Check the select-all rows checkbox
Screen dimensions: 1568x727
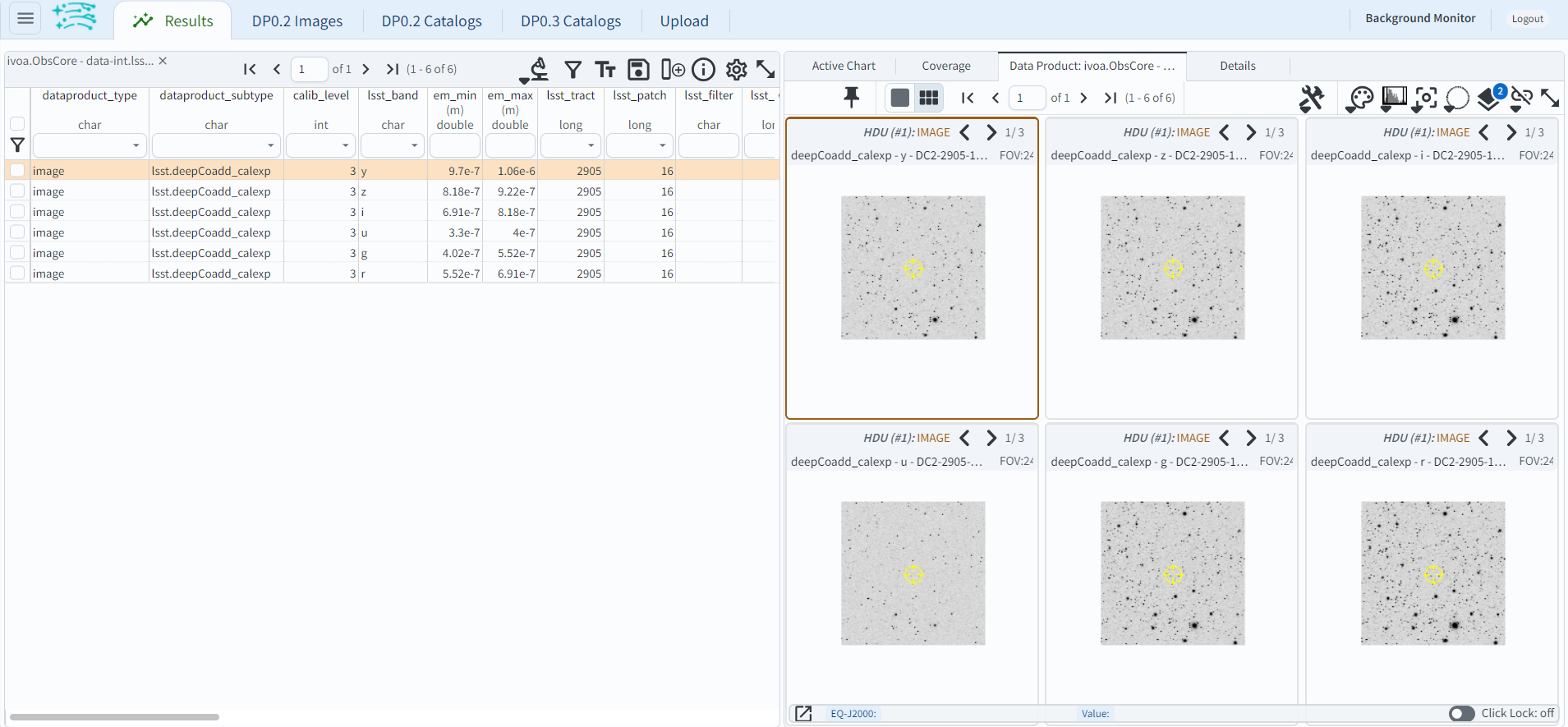click(x=17, y=123)
